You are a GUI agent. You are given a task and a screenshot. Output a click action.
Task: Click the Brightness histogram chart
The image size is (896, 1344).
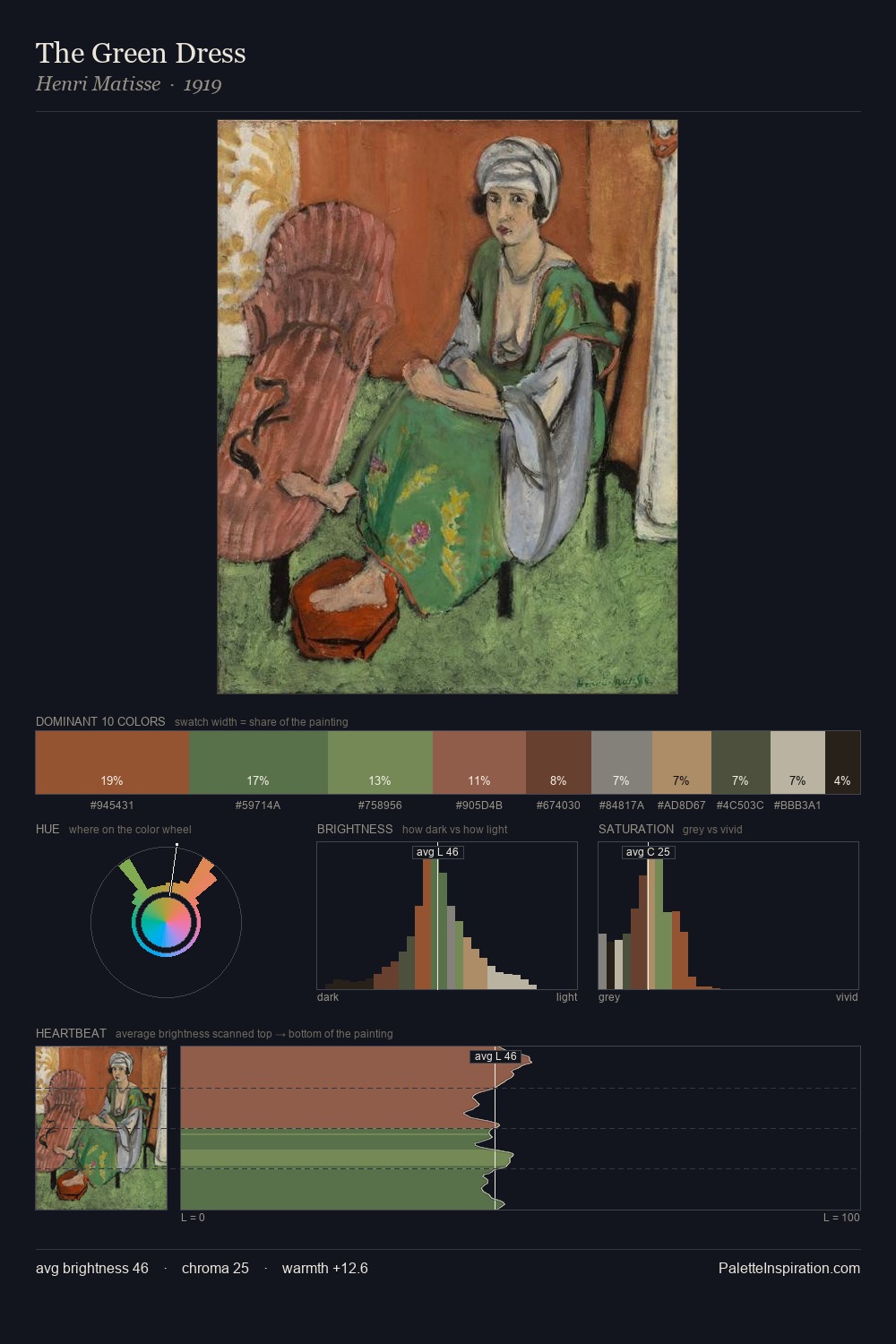447,916
